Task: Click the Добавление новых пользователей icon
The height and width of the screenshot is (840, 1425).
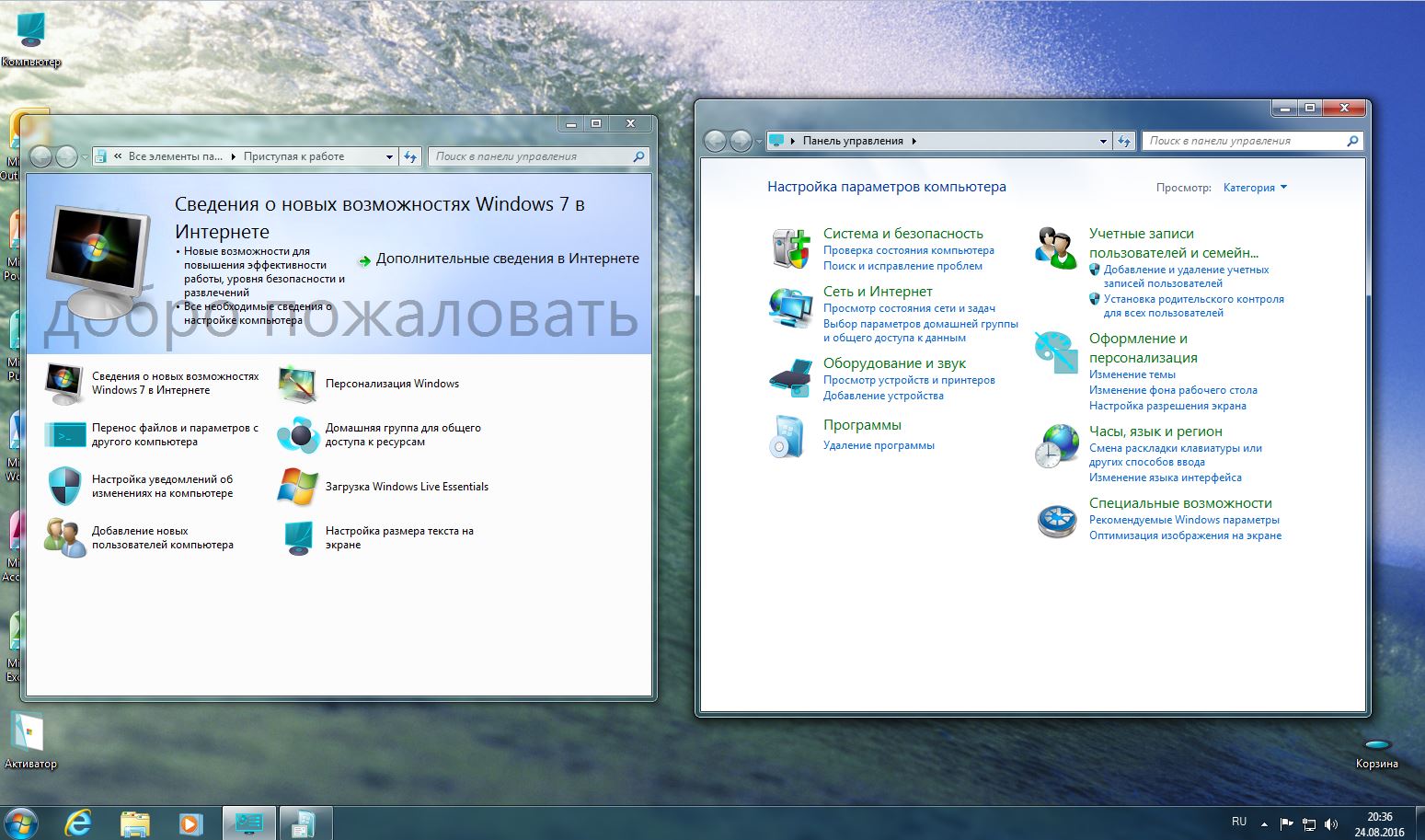Action: (x=64, y=537)
